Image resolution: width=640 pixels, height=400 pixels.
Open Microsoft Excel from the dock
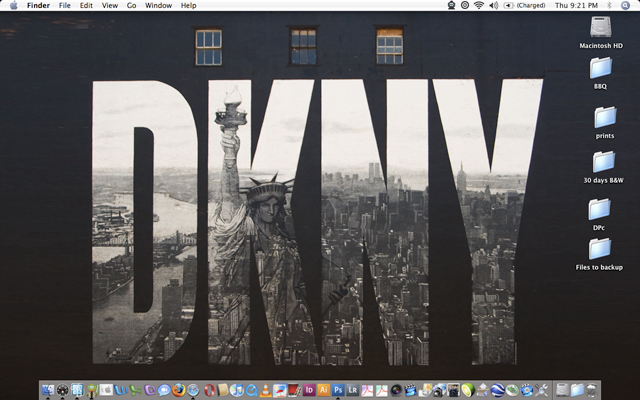click(x=135, y=391)
